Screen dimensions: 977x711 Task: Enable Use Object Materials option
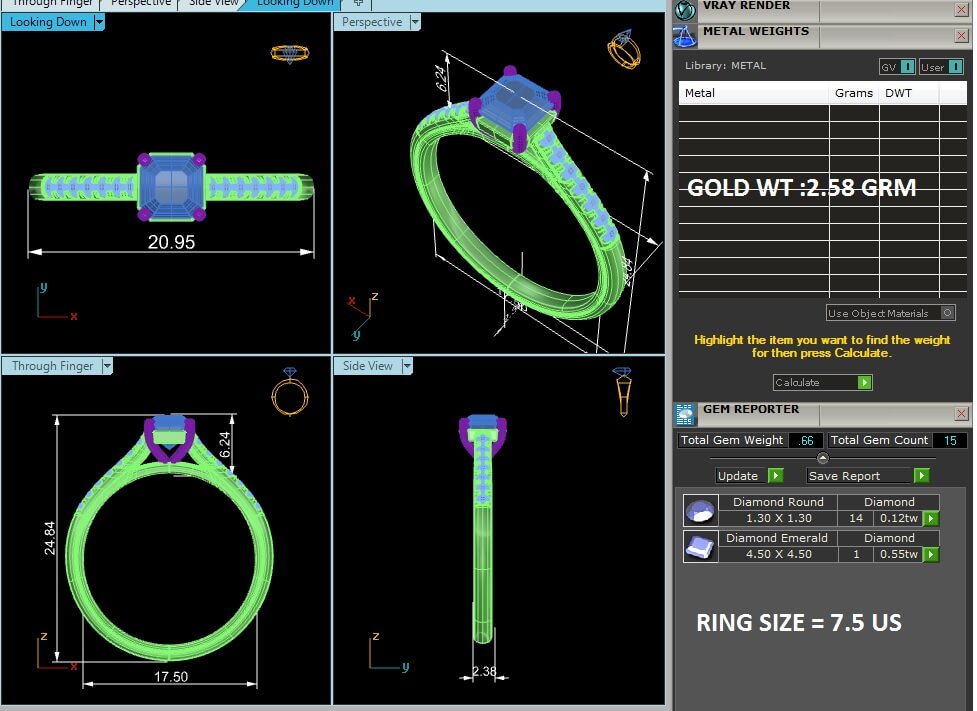coord(947,313)
